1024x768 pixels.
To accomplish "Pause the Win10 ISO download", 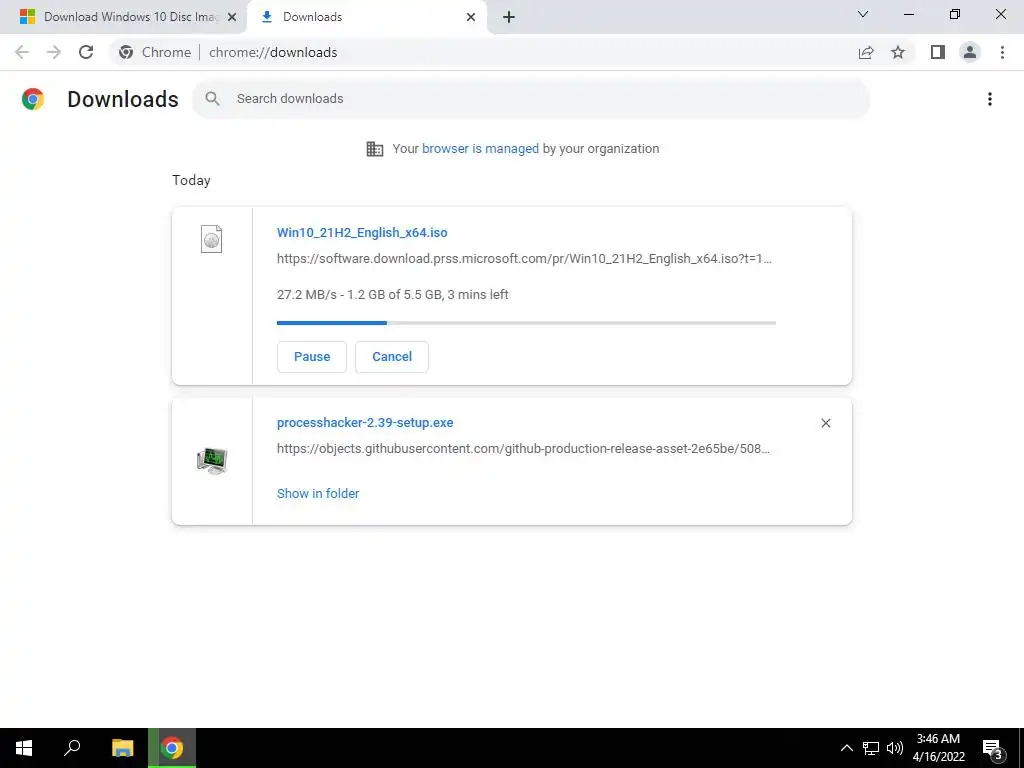I will 312,357.
